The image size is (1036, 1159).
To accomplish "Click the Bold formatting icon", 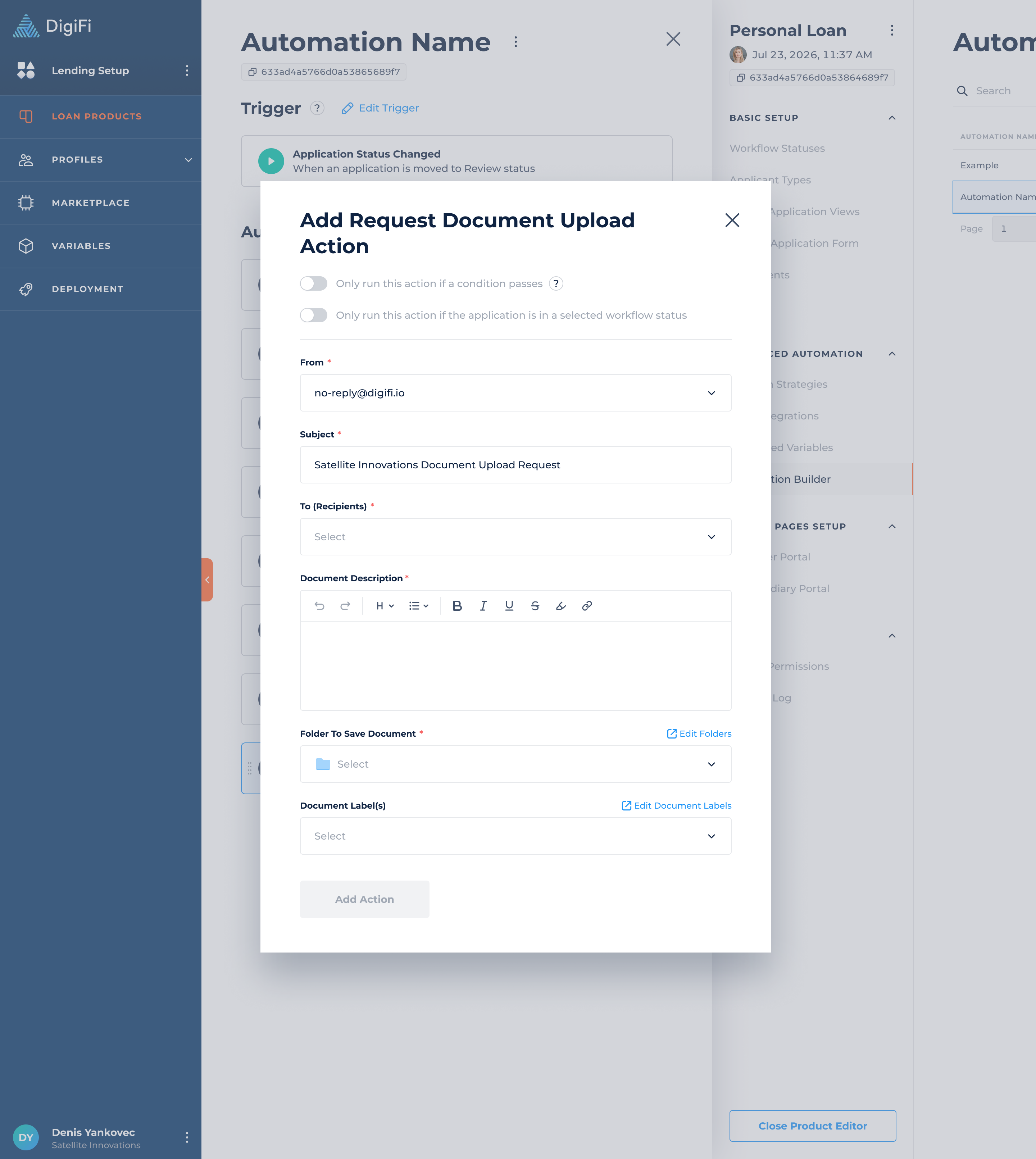I will click(457, 606).
